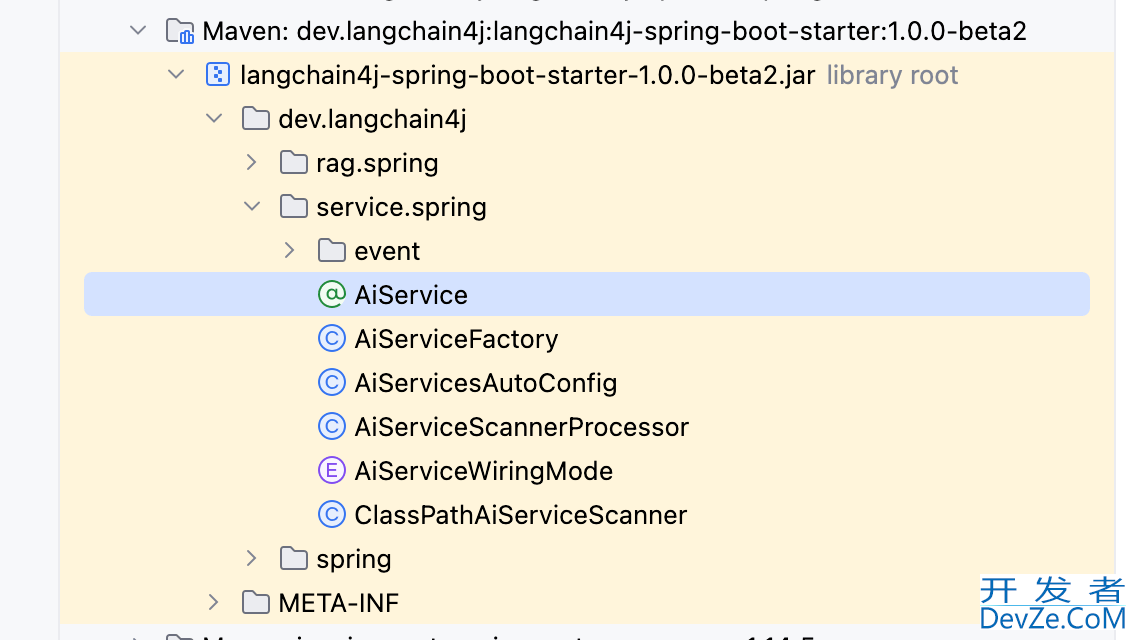This screenshot has width=1136, height=640.
Task: Collapse the dev.langchain4j package
Action: point(214,119)
